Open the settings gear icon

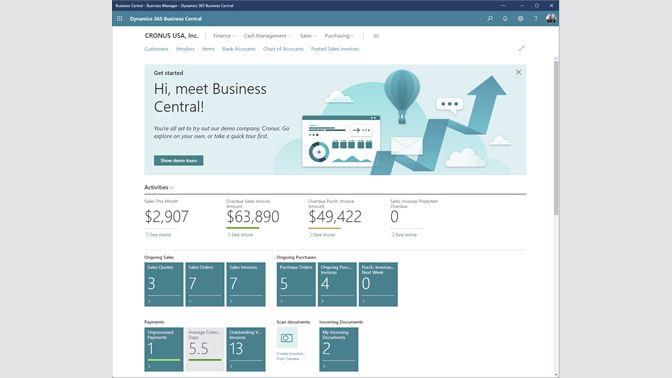pos(520,19)
